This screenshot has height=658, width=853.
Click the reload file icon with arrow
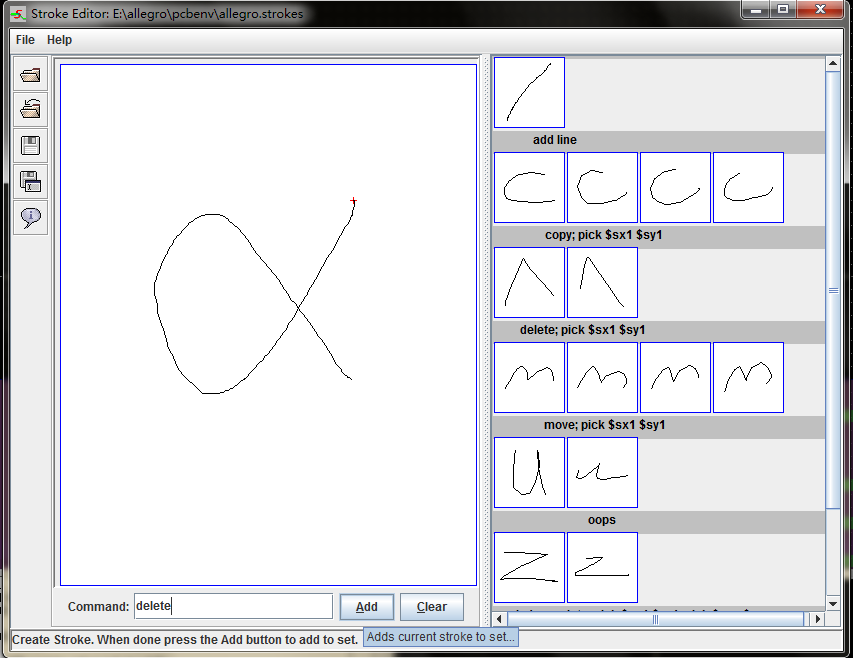tap(30, 110)
